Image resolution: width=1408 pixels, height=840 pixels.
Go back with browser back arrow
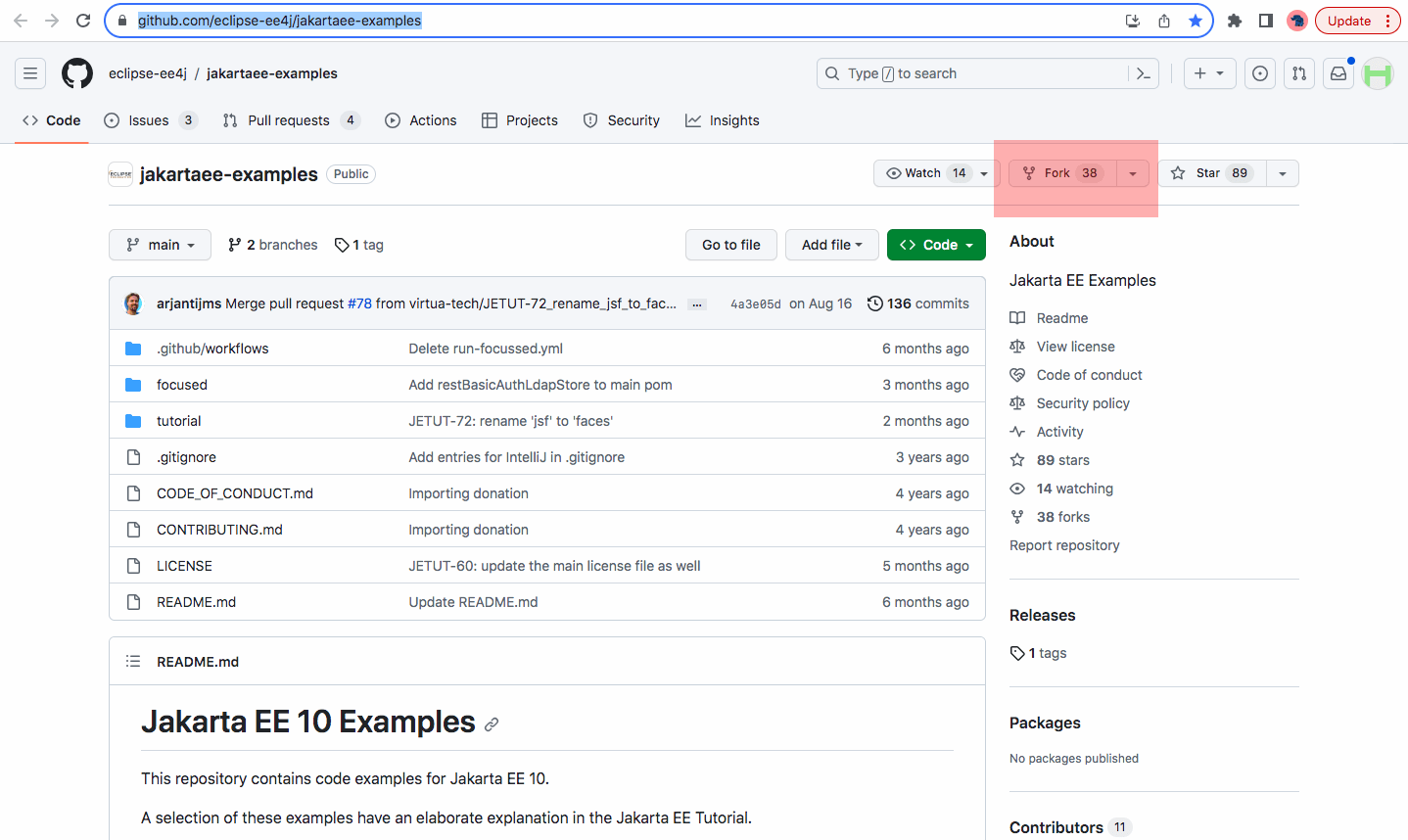coord(21,21)
